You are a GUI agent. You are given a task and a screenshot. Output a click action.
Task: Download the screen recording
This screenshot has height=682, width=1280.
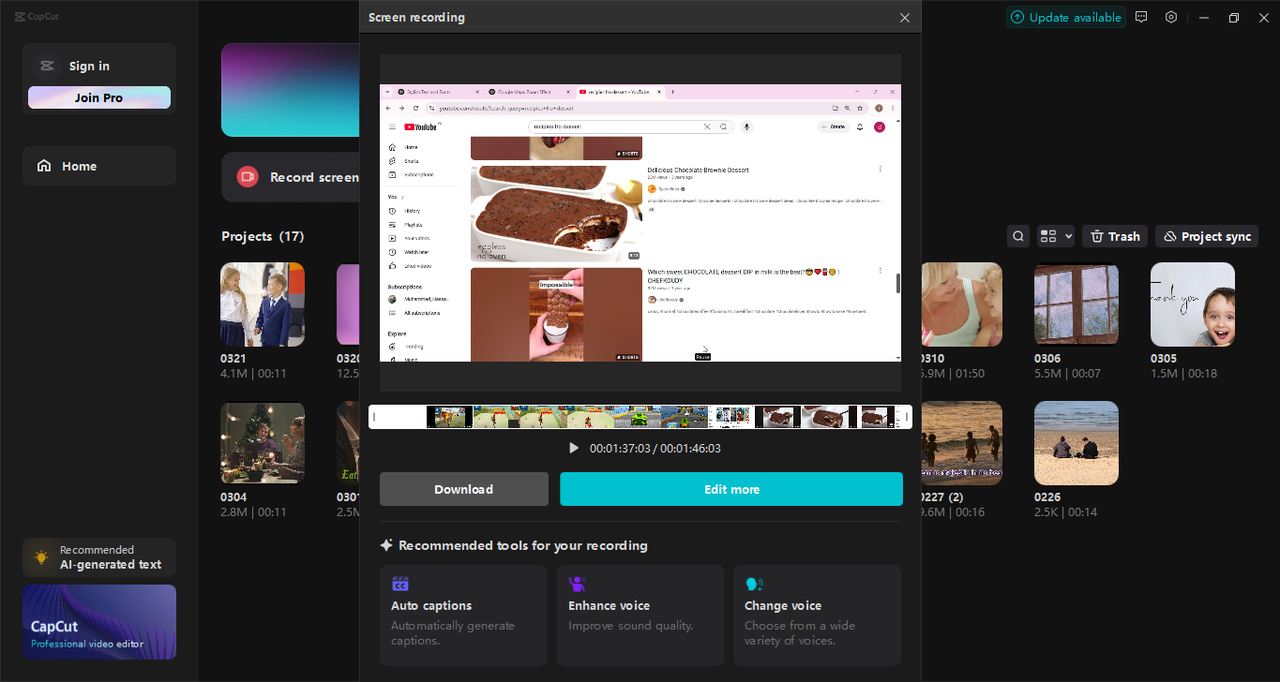463,489
